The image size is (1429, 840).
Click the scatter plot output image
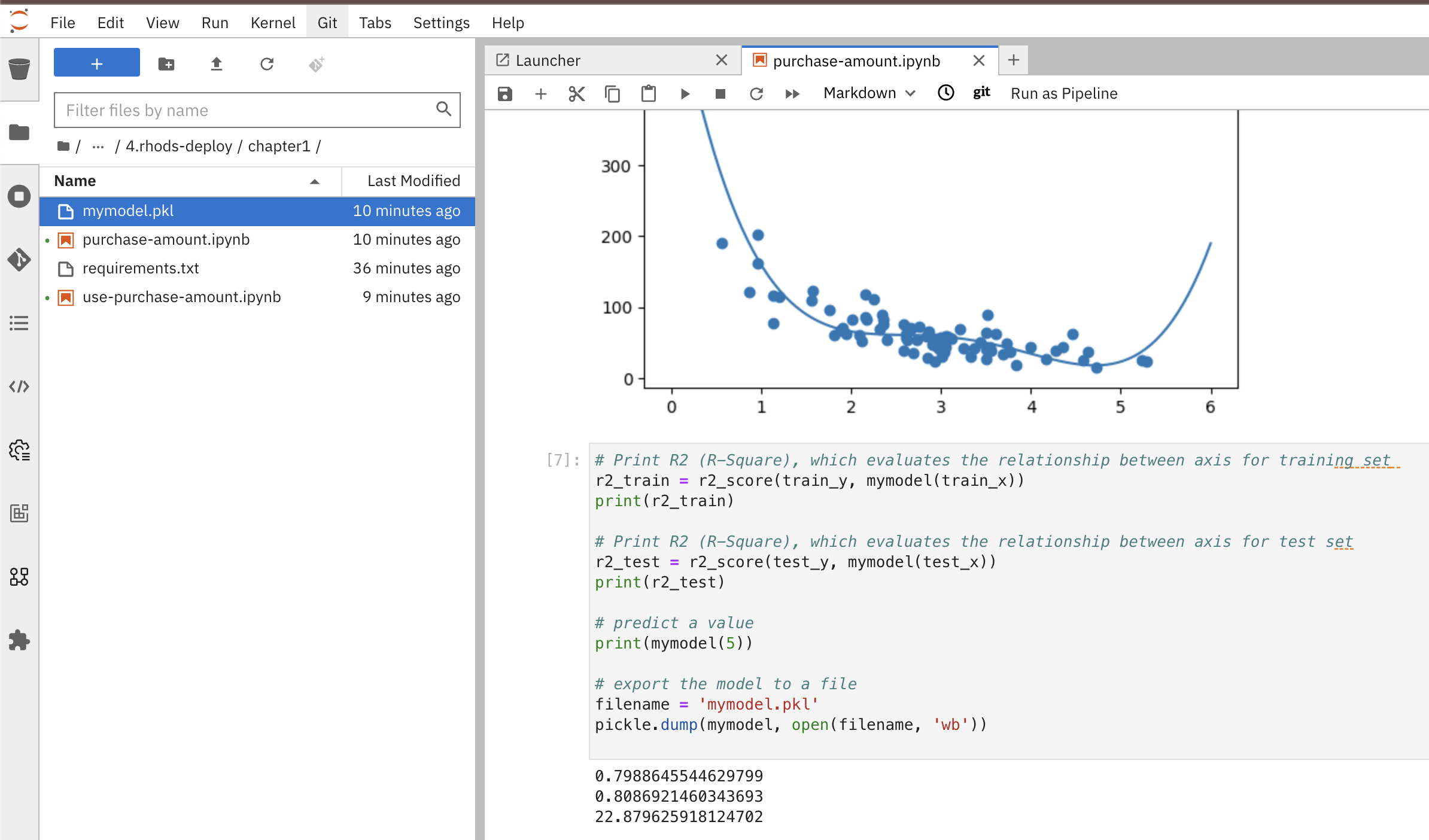[x=919, y=264]
